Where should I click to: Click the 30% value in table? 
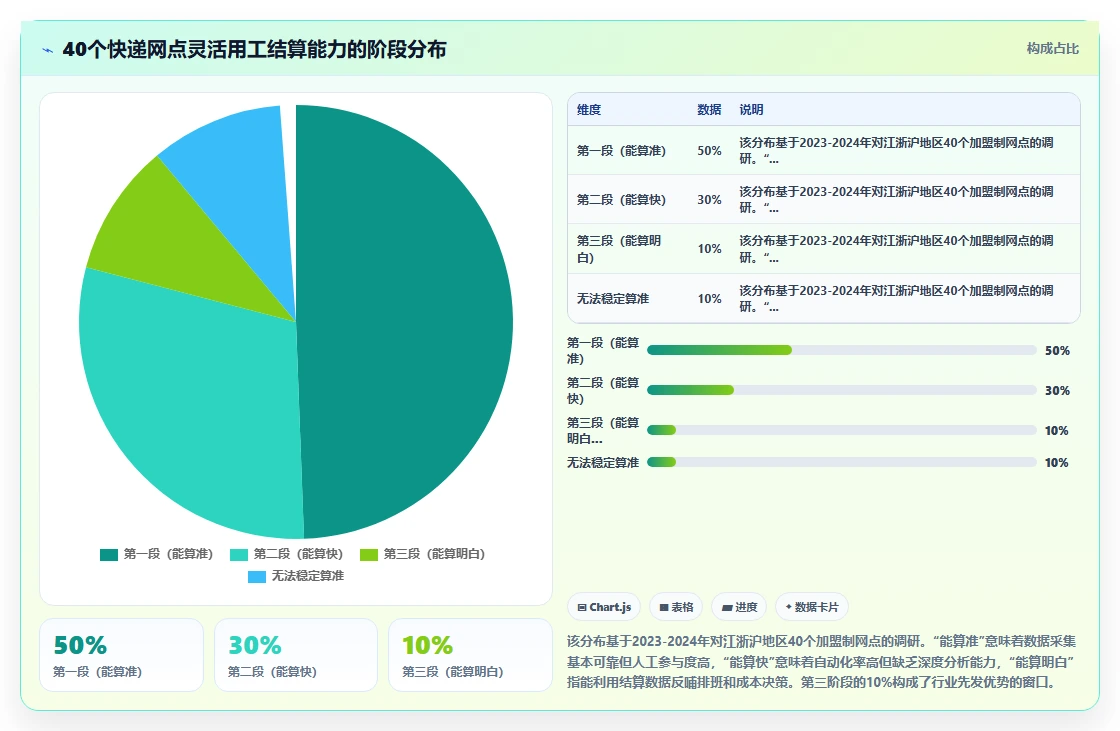[x=709, y=200]
